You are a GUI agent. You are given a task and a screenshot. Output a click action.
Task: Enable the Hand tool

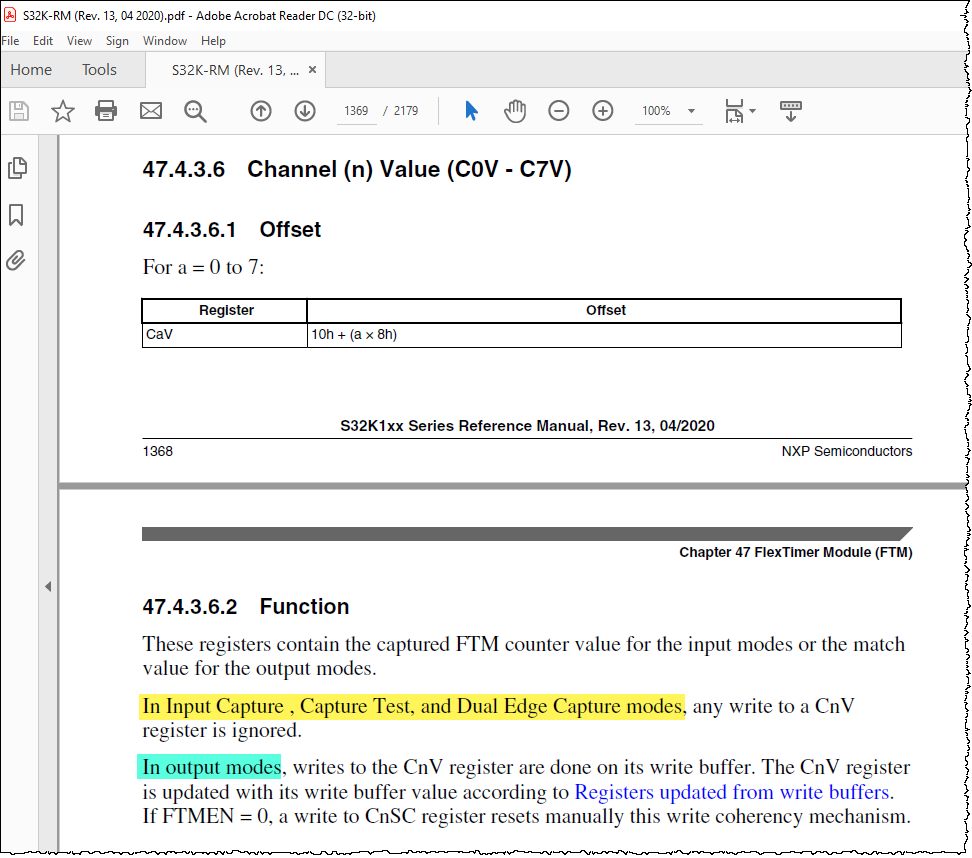pyautogui.click(x=515, y=111)
